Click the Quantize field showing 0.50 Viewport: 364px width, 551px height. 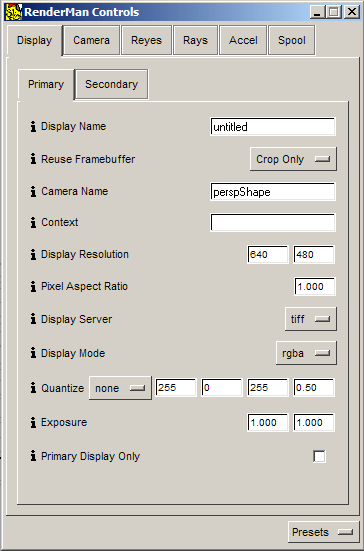point(314,388)
